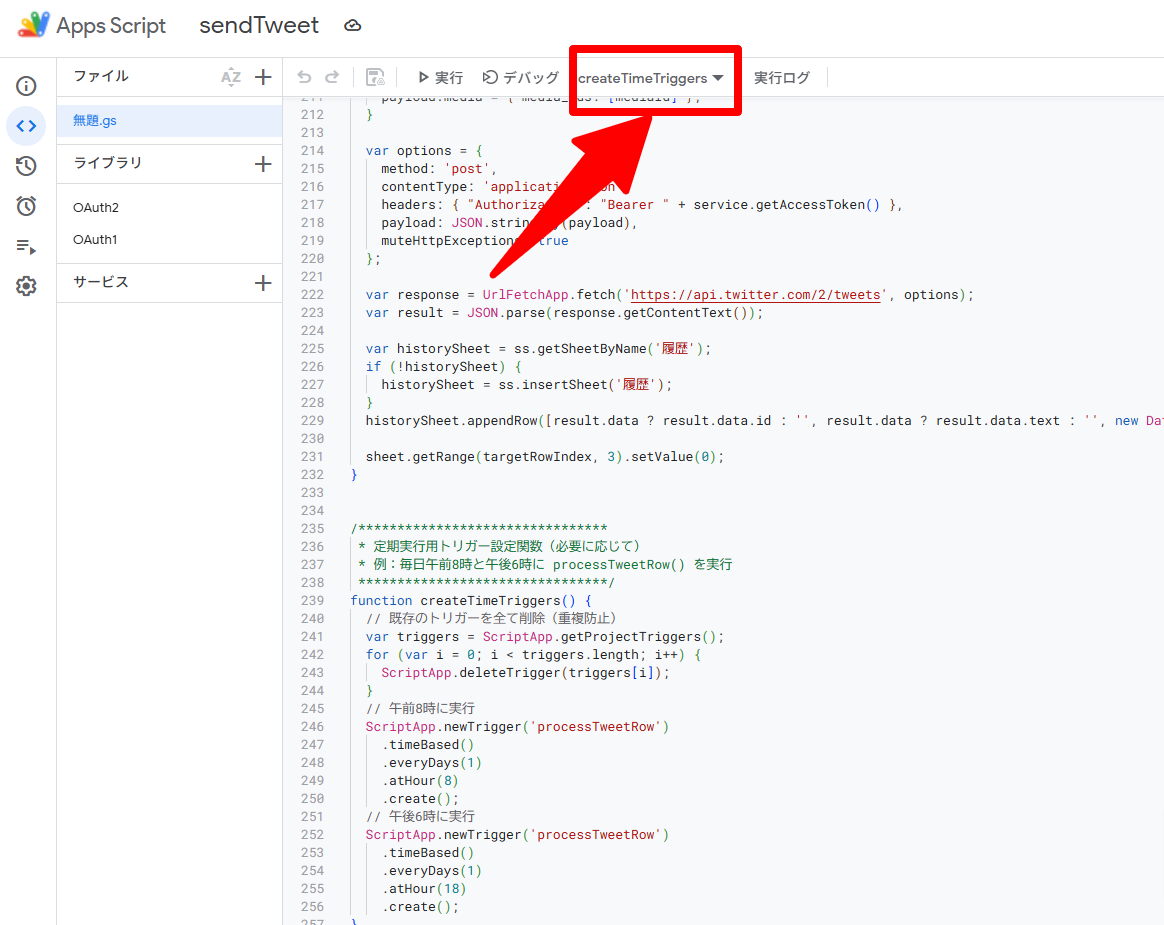
Task: Open the Executions list icon in sidebar
Action: click(26, 246)
